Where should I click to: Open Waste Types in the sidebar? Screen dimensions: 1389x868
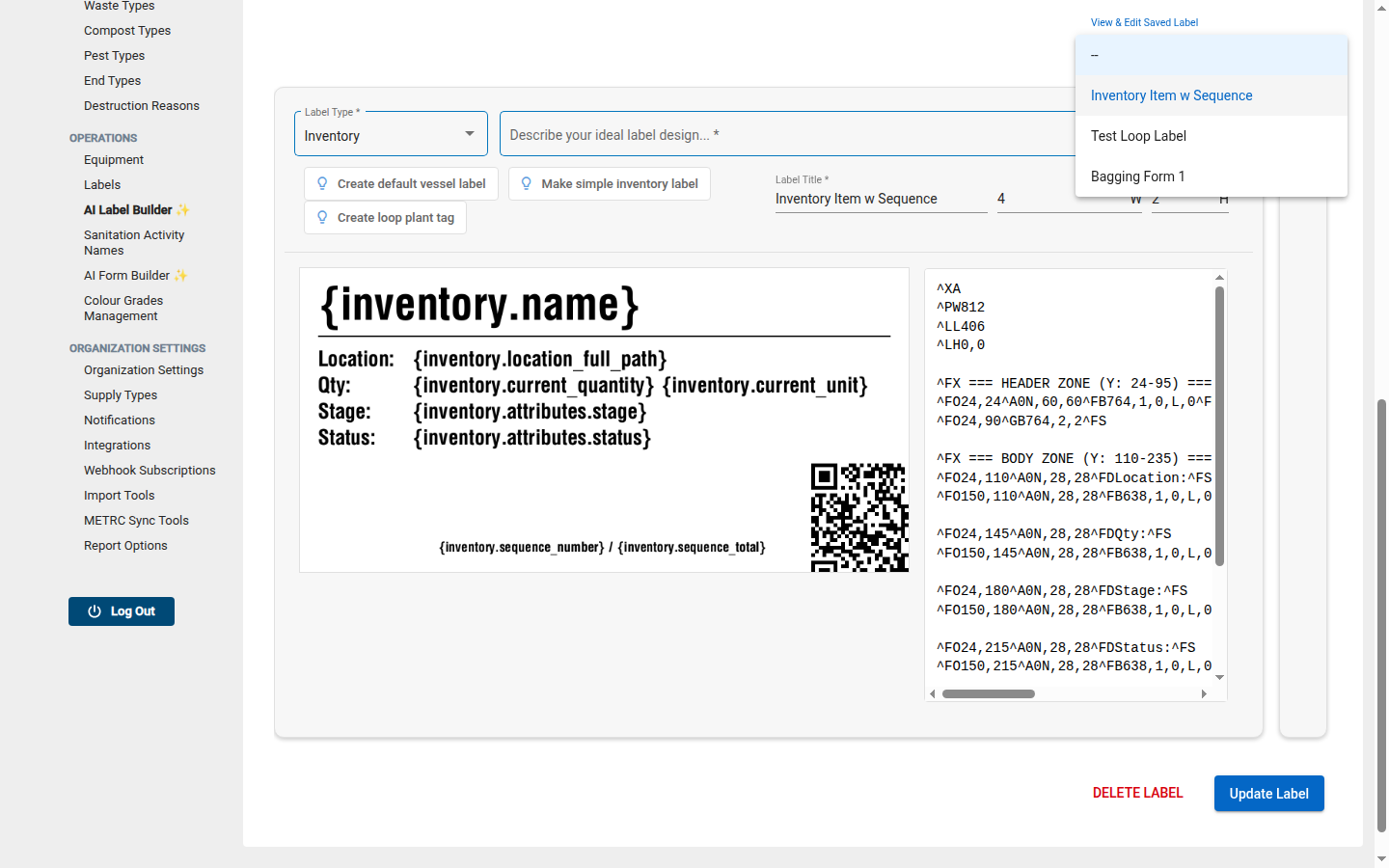tap(119, 7)
